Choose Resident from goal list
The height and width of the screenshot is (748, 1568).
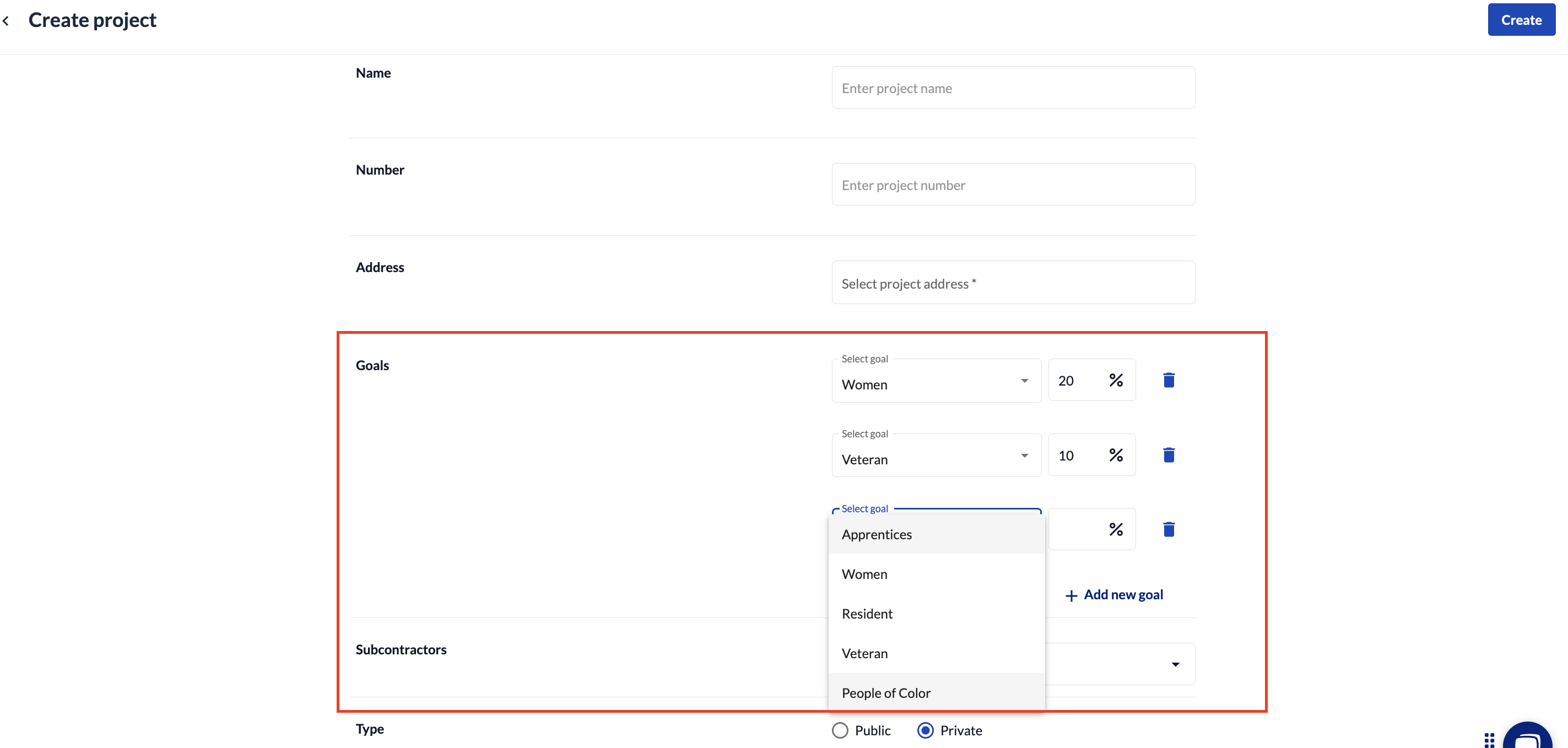(867, 614)
